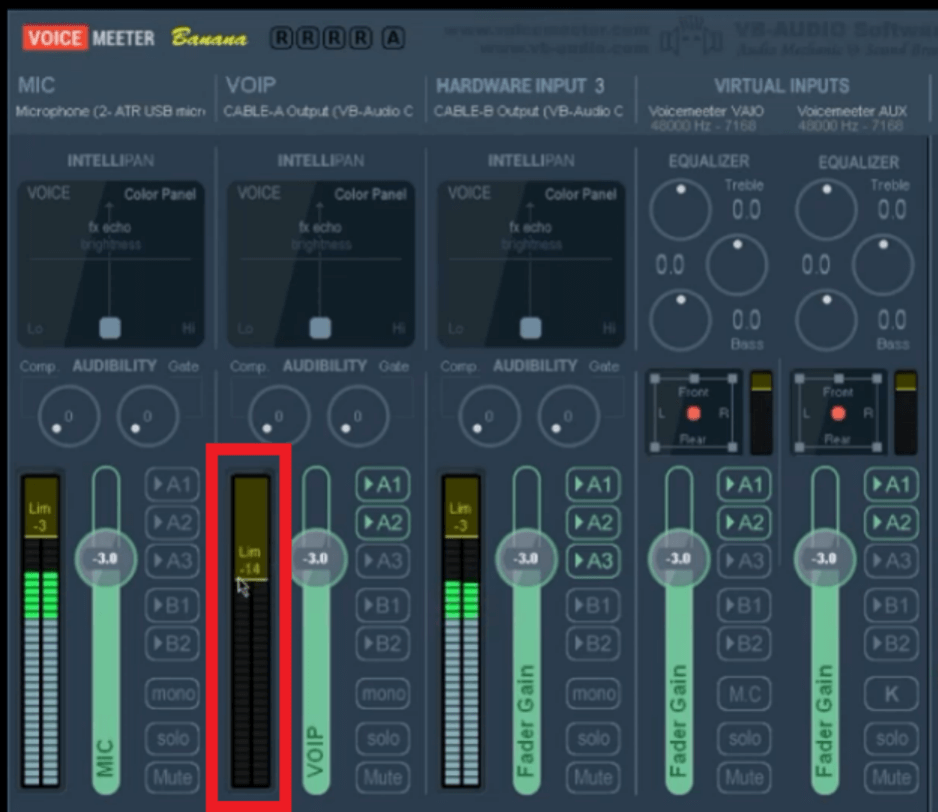Toggle mono on the MIC strip

172,694
